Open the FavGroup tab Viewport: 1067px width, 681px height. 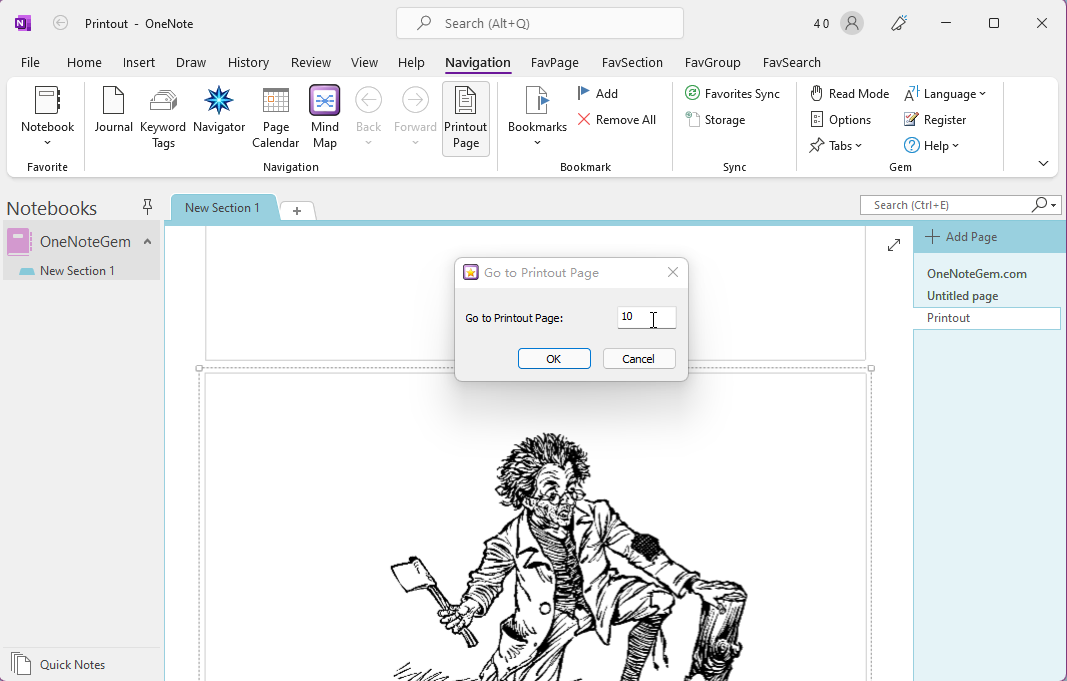point(712,63)
